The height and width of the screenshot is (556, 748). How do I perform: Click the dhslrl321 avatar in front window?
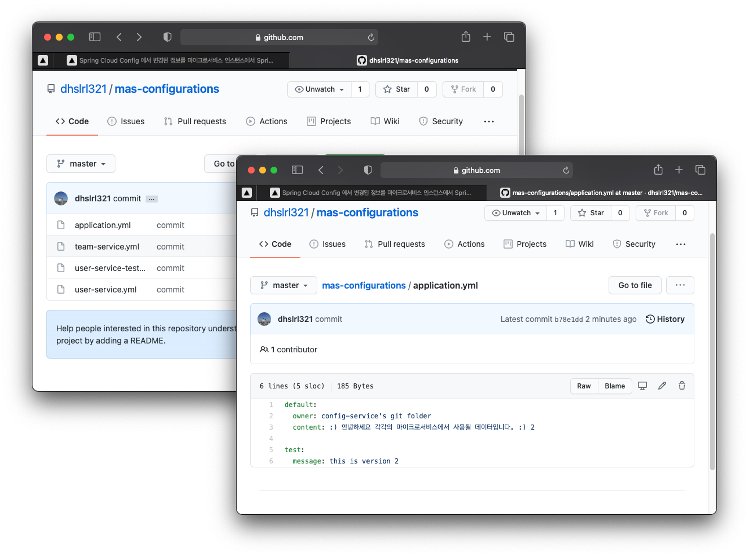[x=264, y=319]
